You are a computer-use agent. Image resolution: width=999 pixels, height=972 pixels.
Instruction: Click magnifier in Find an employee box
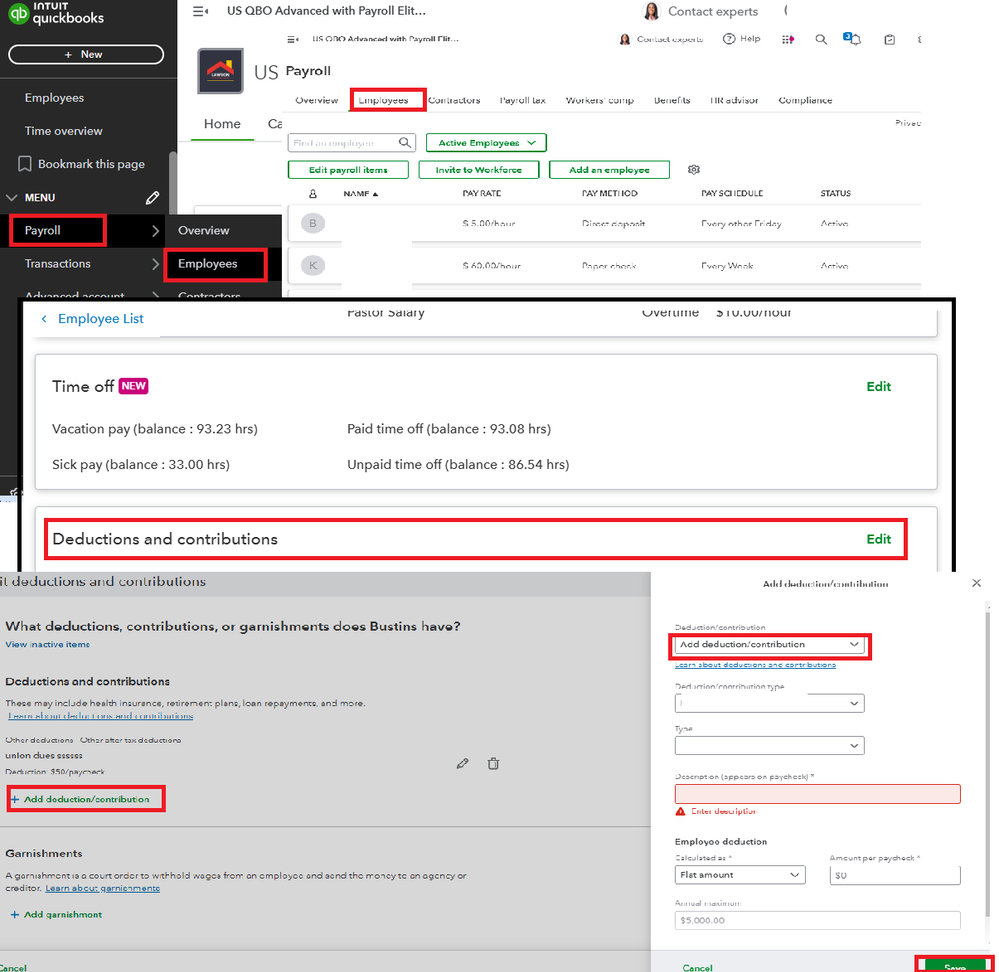coord(405,143)
